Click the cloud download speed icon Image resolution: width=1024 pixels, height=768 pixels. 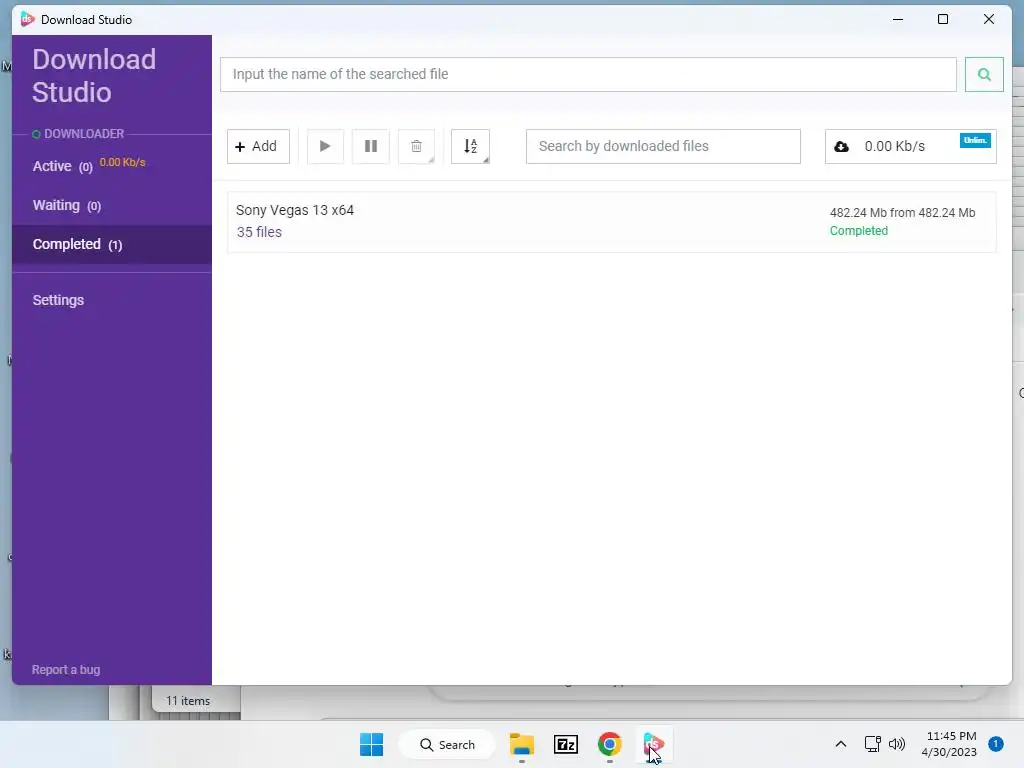[842, 146]
